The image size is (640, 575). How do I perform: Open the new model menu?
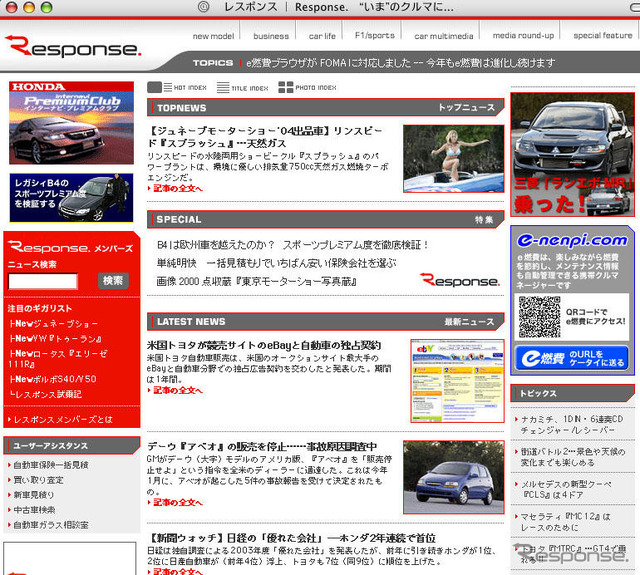(x=213, y=36)
